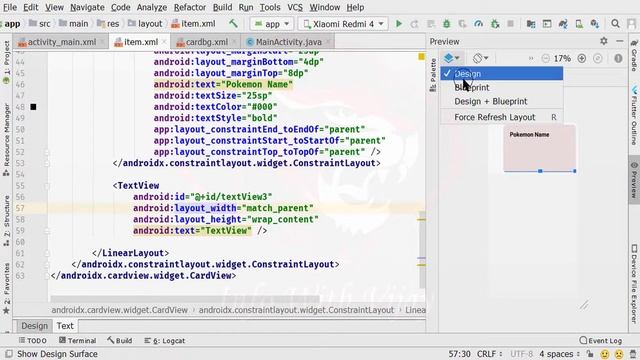The width and height of the screenshot is (640, 360).
Task: Open the VCS menu
Action: pyautogui.click(x=295, y=7)
